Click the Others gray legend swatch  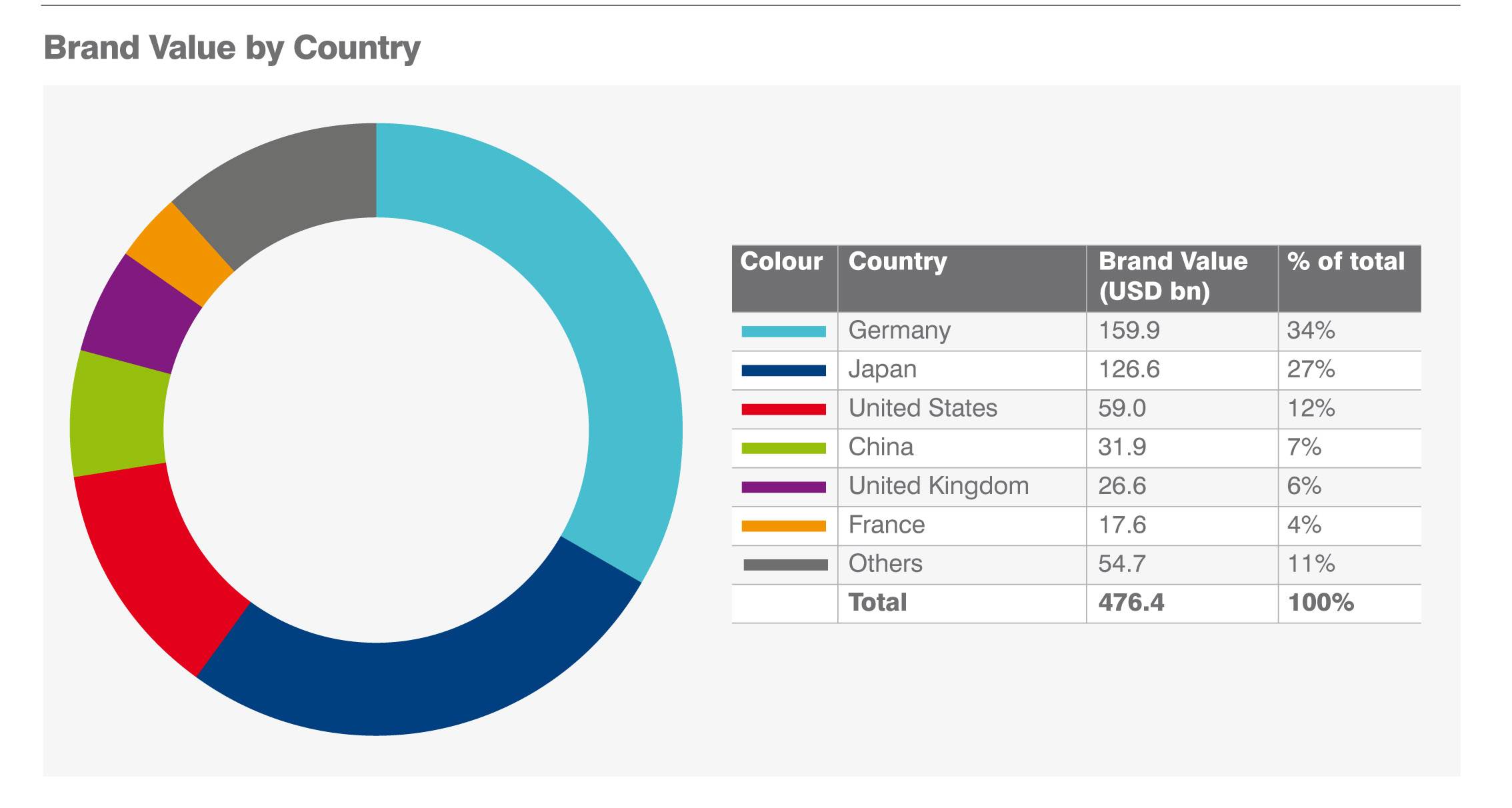coord(785,565)
